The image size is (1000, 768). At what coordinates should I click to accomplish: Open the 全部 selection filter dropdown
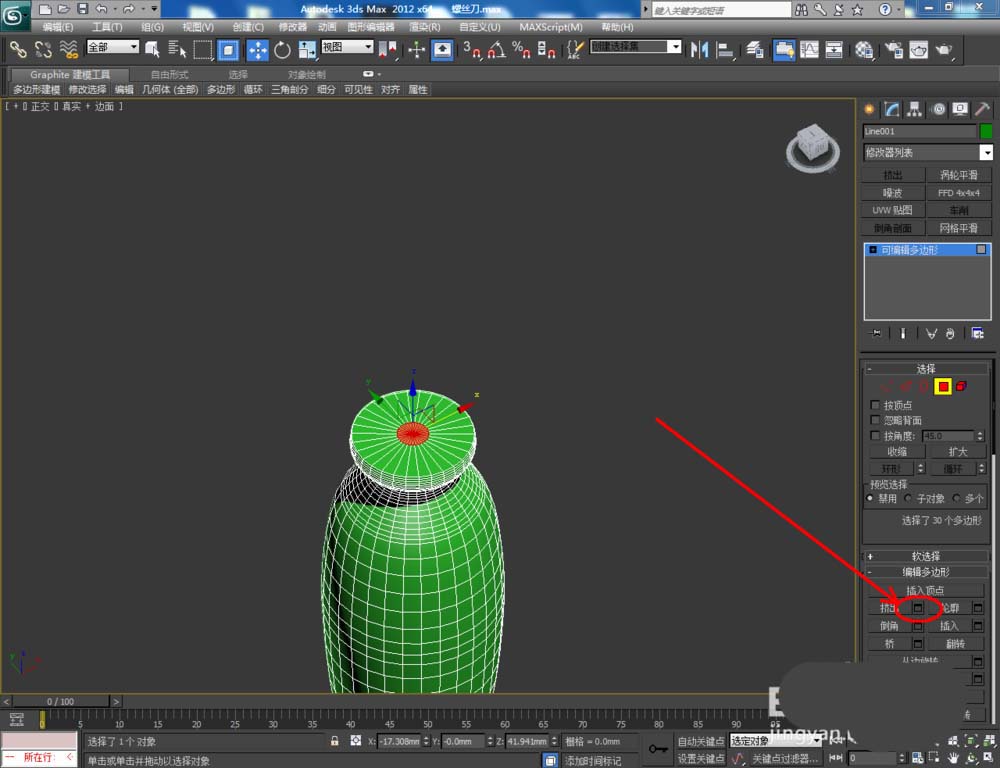pos(113,47)
